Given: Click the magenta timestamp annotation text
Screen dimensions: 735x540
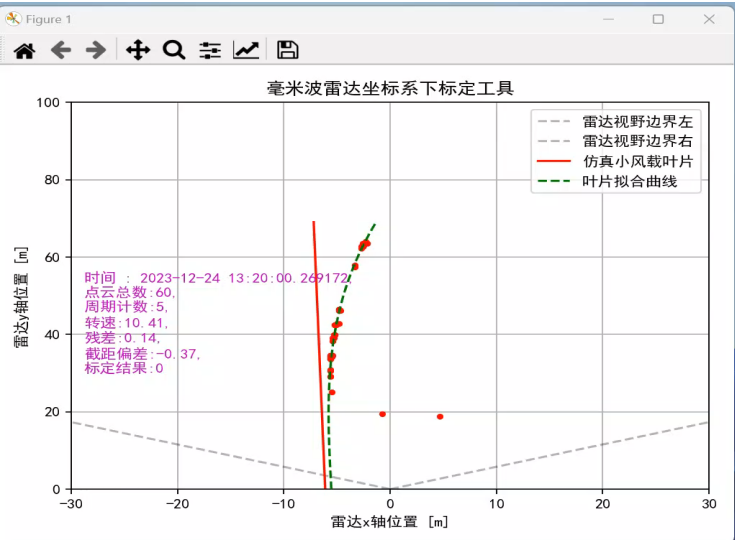Looking at the screenshot, I should [x=218, y=278].
